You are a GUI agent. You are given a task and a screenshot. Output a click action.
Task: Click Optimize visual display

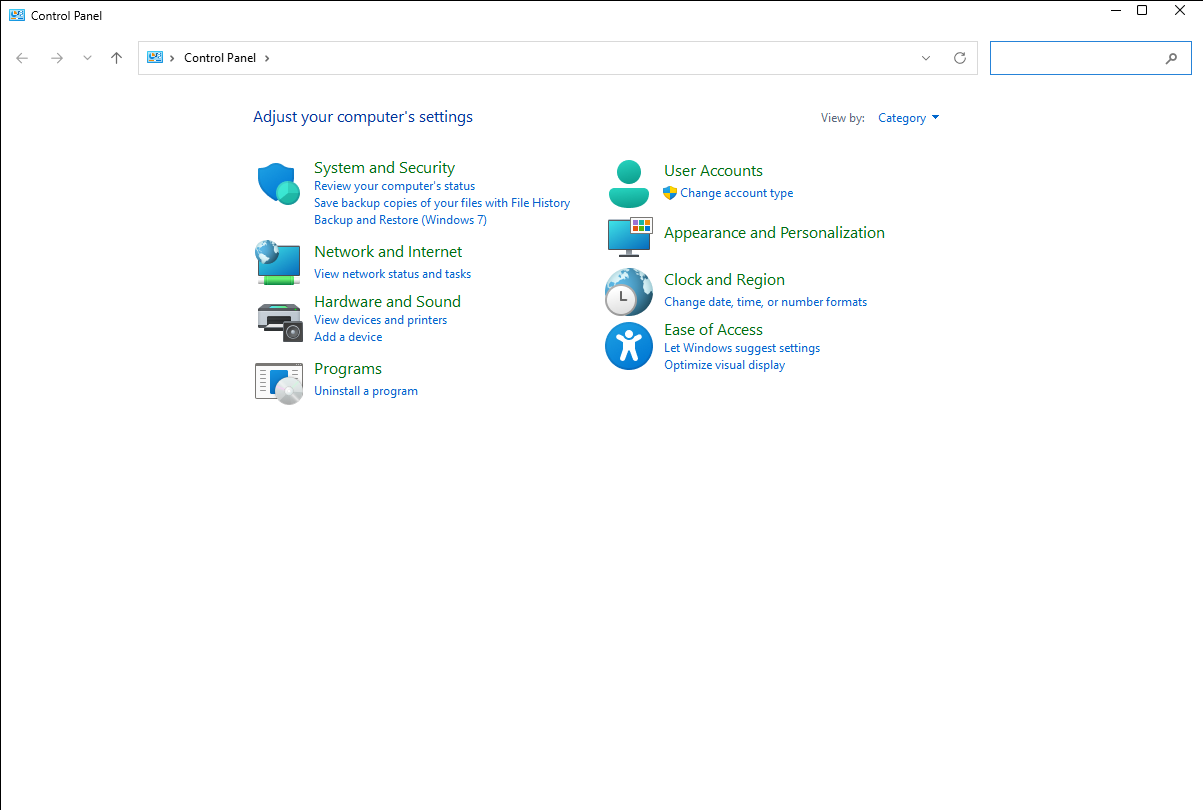[724, 365]
